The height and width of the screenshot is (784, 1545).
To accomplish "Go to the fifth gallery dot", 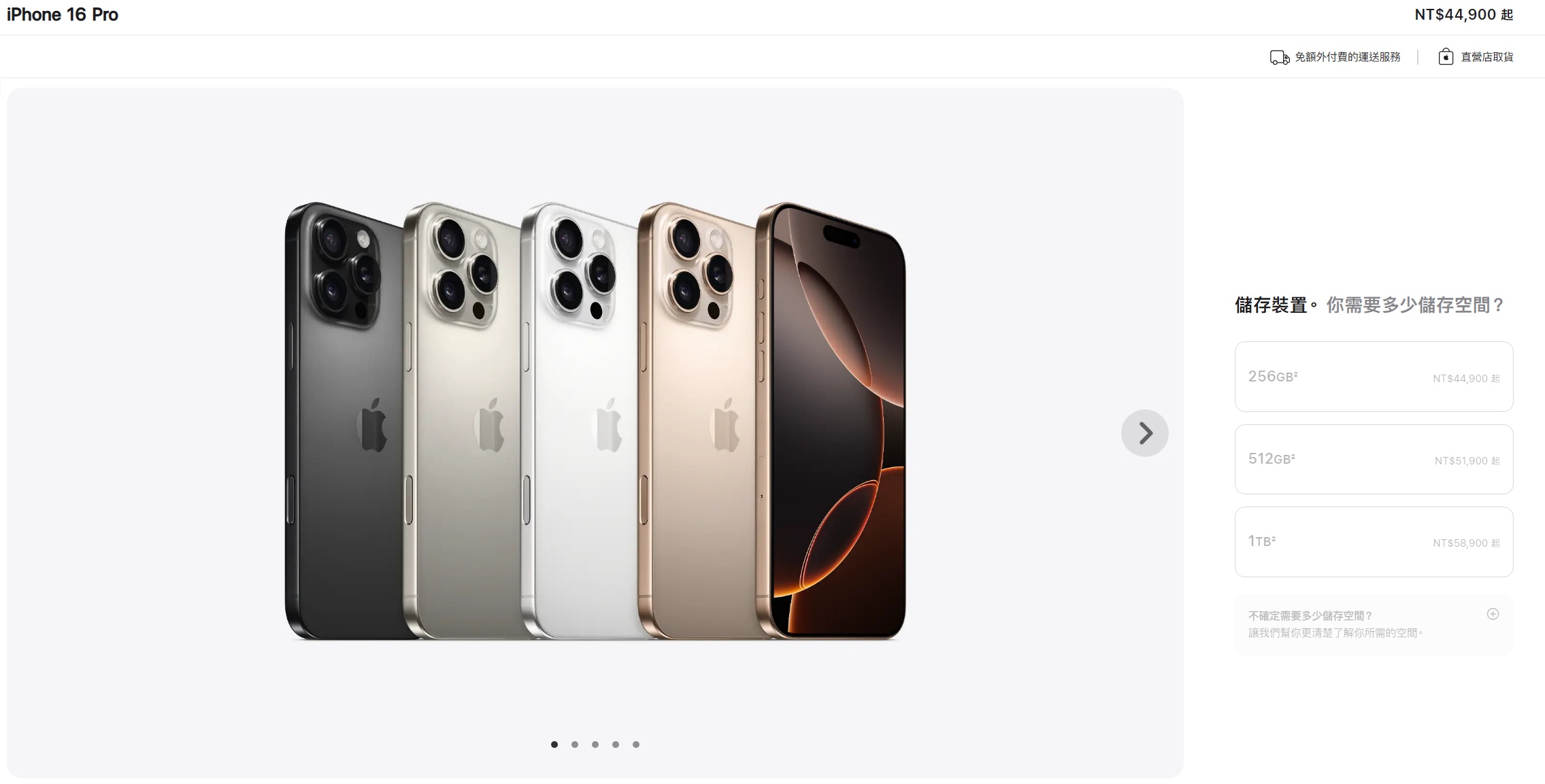I will (x=636, y=745).
